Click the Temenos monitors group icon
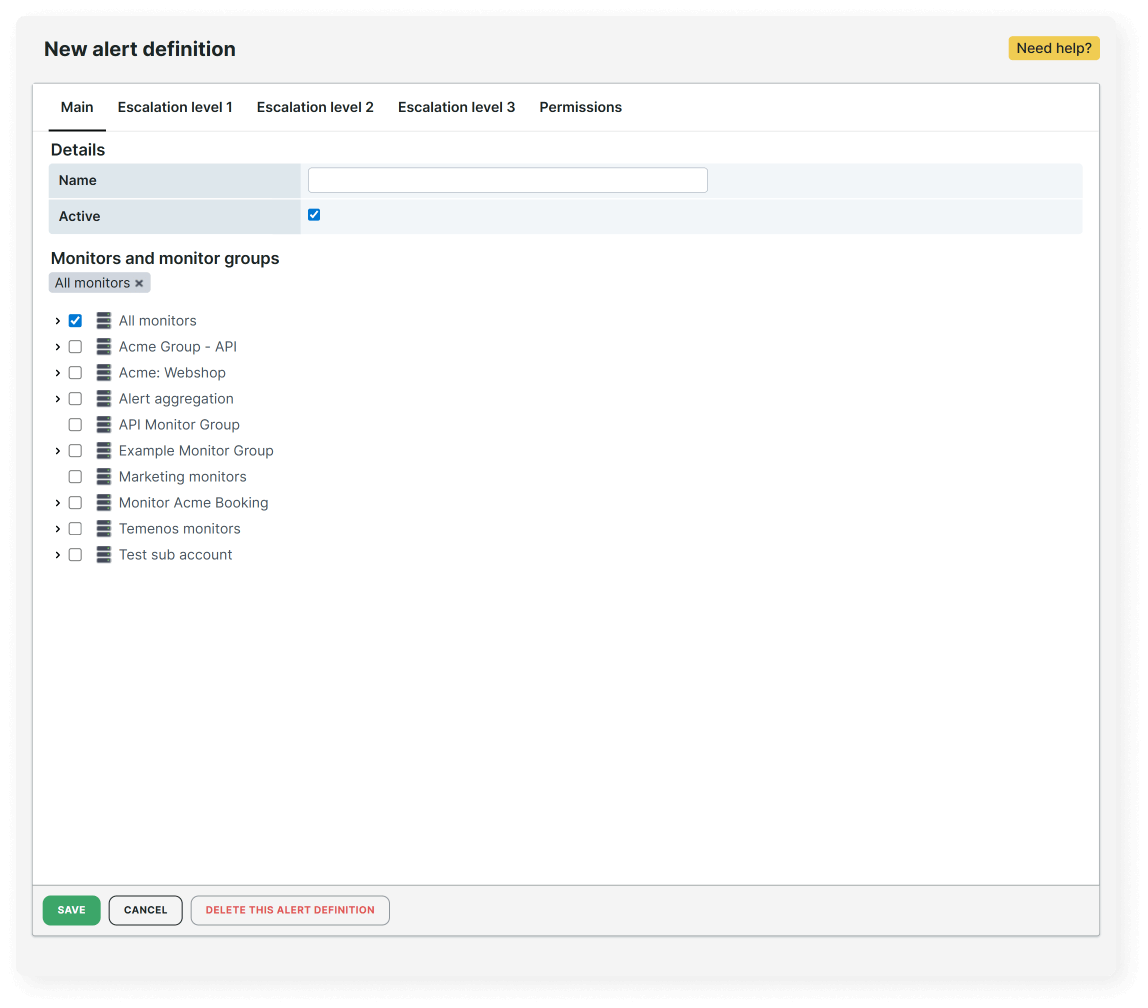 click(x=104, y=528)
